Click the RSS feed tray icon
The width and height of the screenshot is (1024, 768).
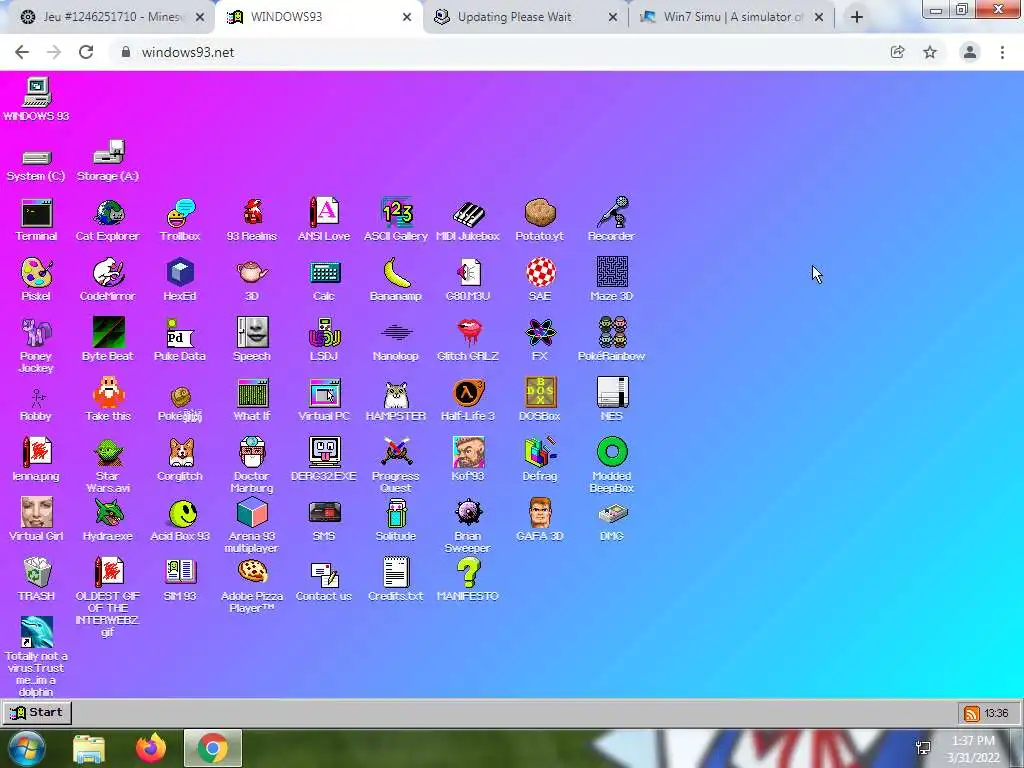pos(971,713)
